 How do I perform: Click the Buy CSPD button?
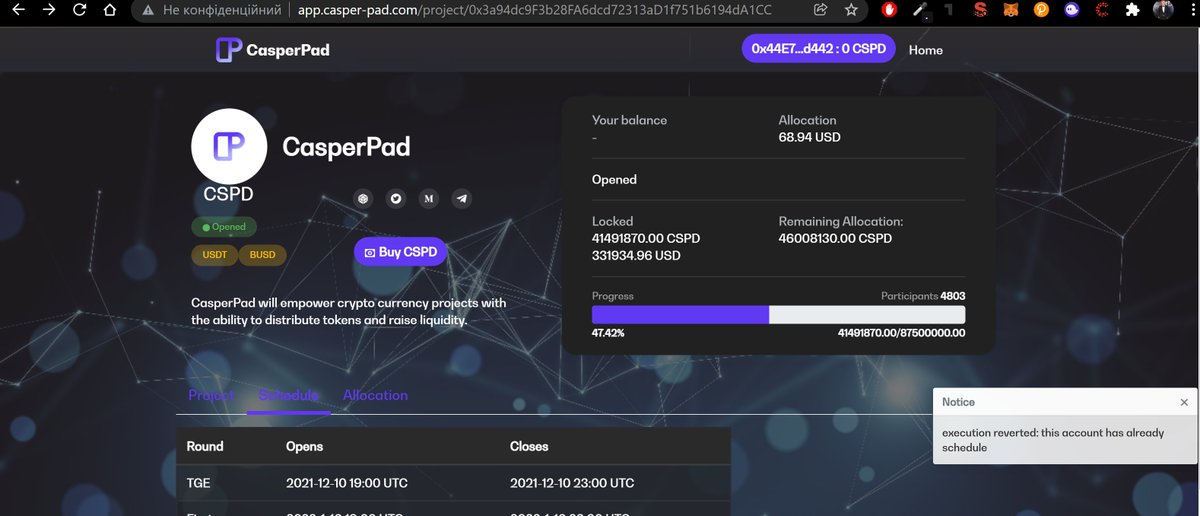400,252
